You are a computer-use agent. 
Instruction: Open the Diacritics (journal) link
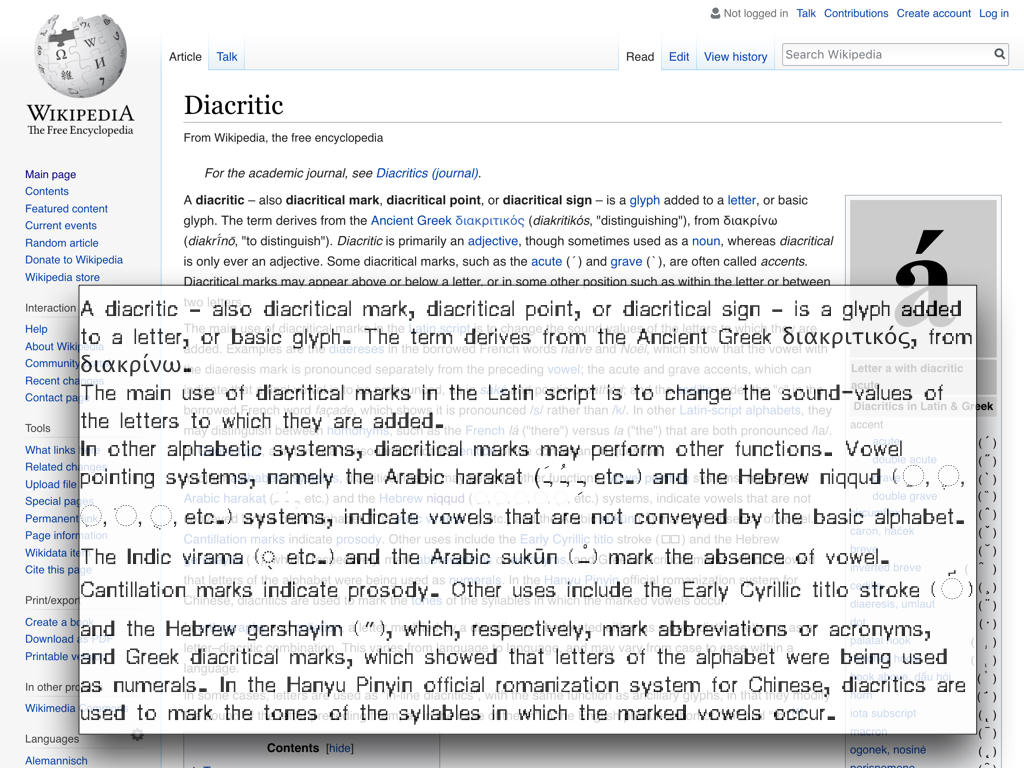427,173
